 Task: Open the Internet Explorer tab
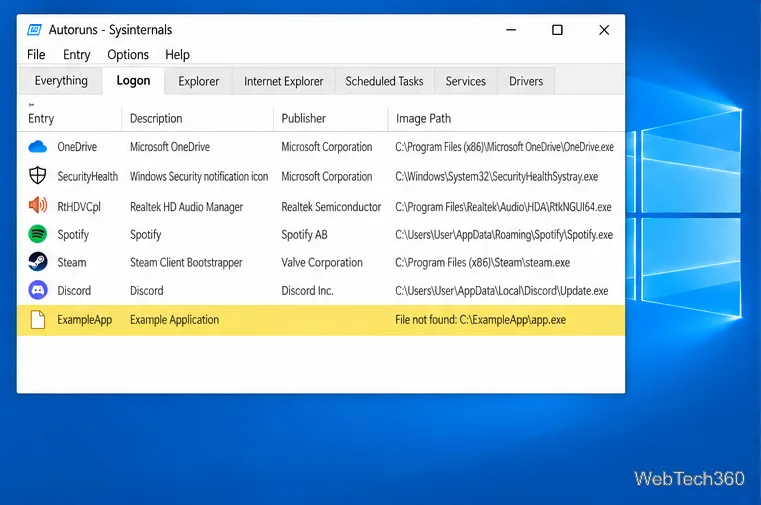283,81
